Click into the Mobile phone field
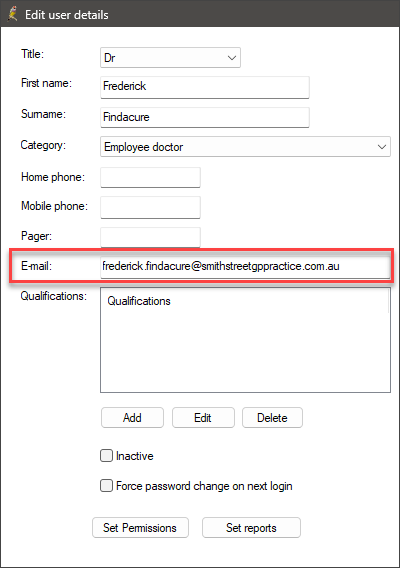This screenshot has height=568, width=400. [x=150, y=207]
